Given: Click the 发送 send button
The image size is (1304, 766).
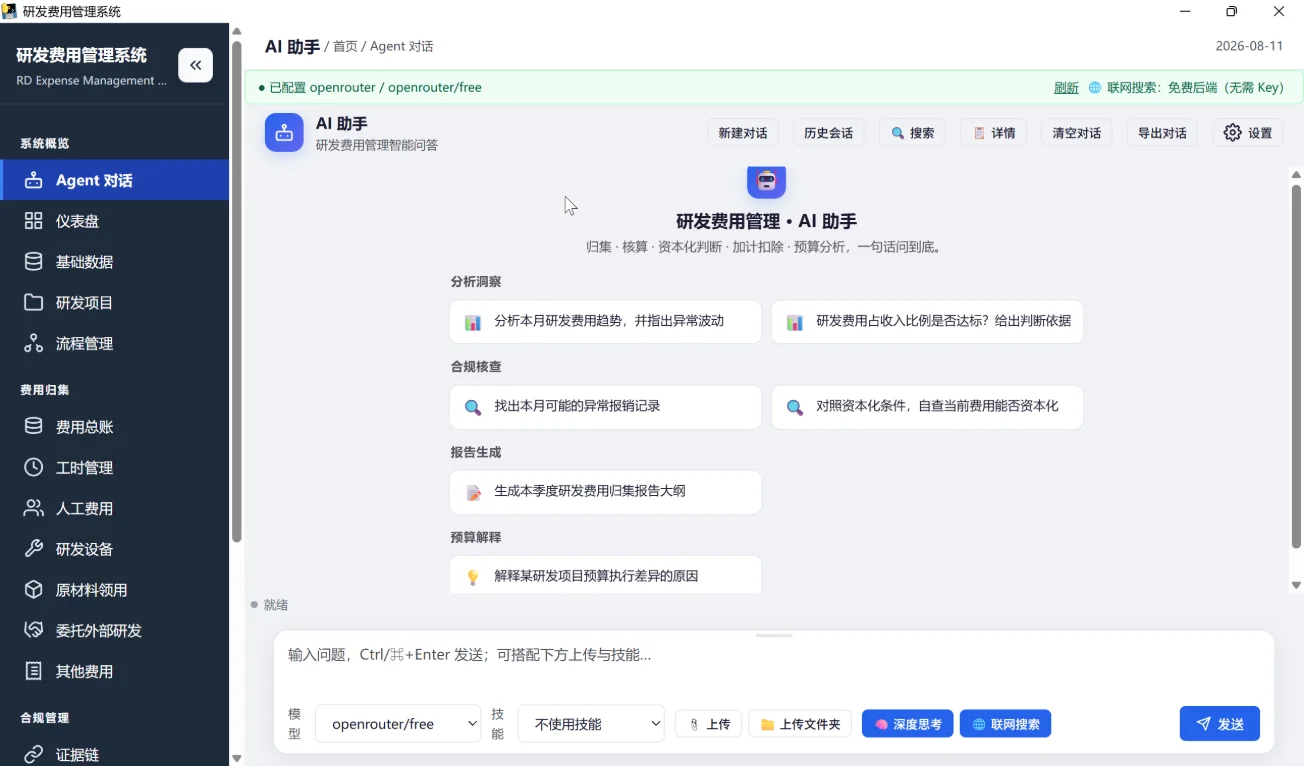Looking at the screenshot, I should coord(1220,724).
